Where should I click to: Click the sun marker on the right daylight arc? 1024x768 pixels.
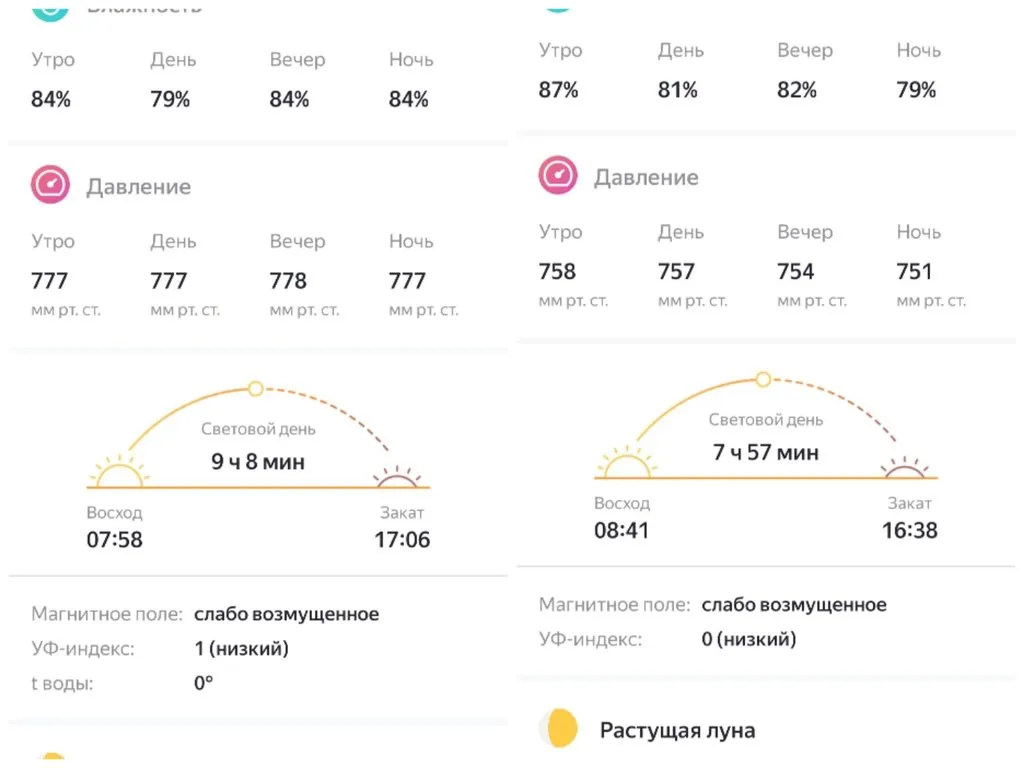pyautogui.click(x=762, y=380)
